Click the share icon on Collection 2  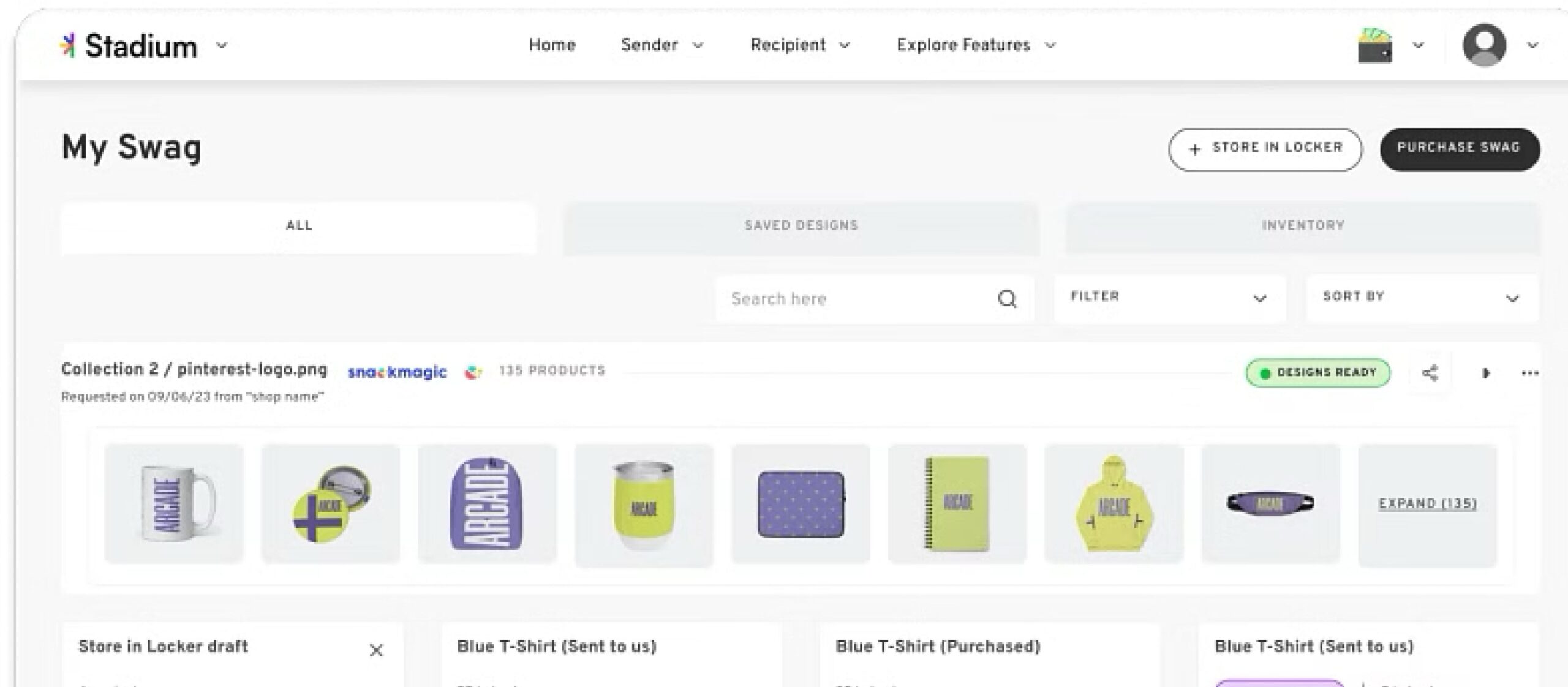point(1430,373)
